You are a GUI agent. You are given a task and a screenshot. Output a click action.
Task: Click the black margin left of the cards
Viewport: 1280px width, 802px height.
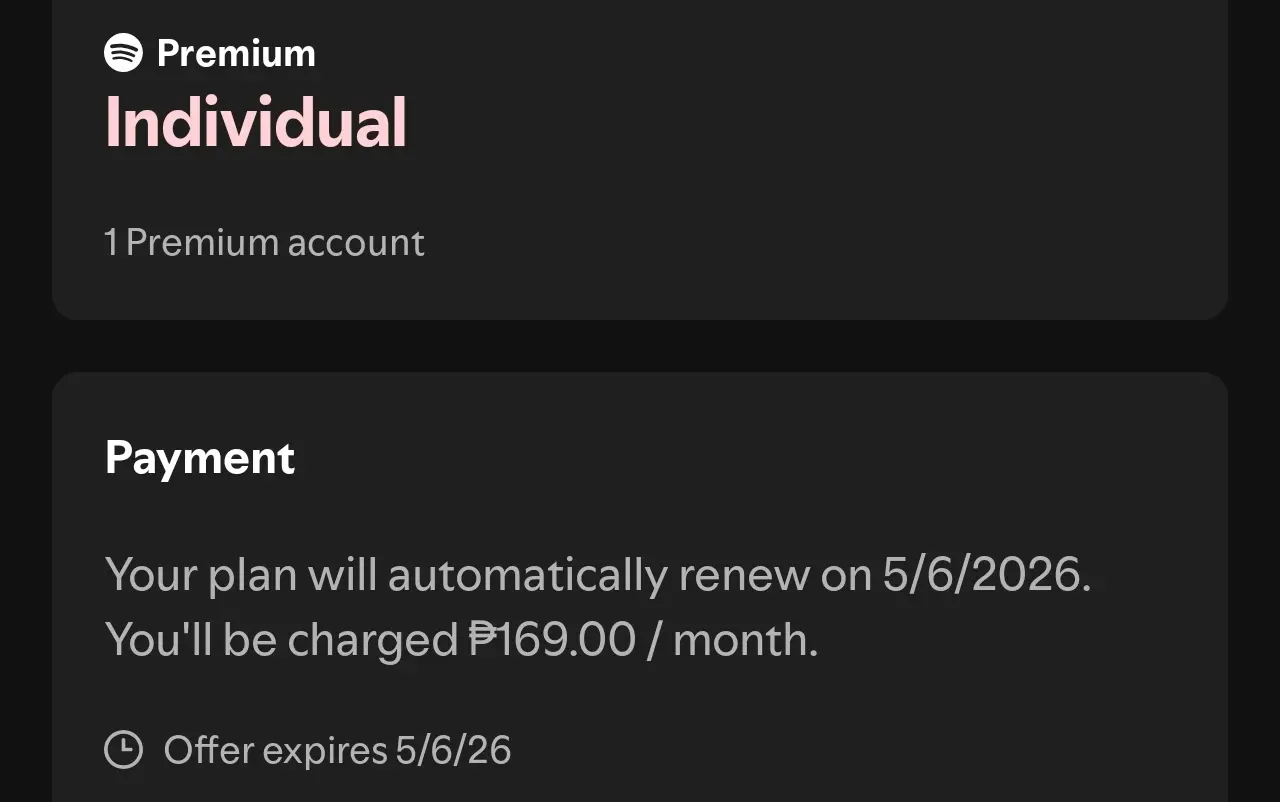(25, 400)
